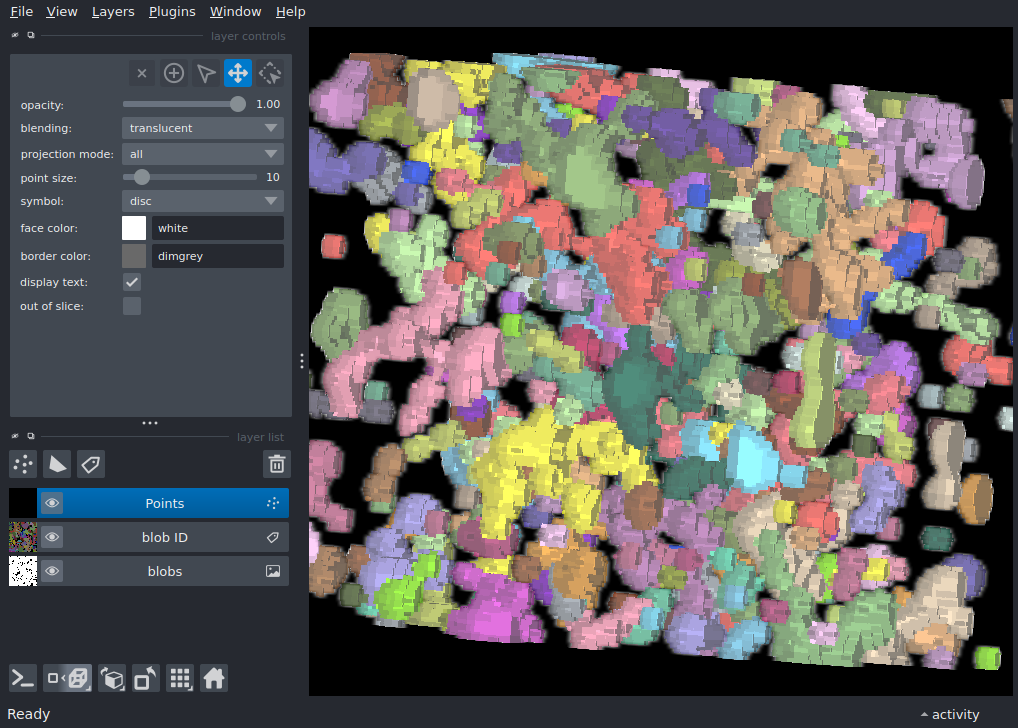1018x728 pixels.
Task: Add a new labels layer
Action: (91, 464)
